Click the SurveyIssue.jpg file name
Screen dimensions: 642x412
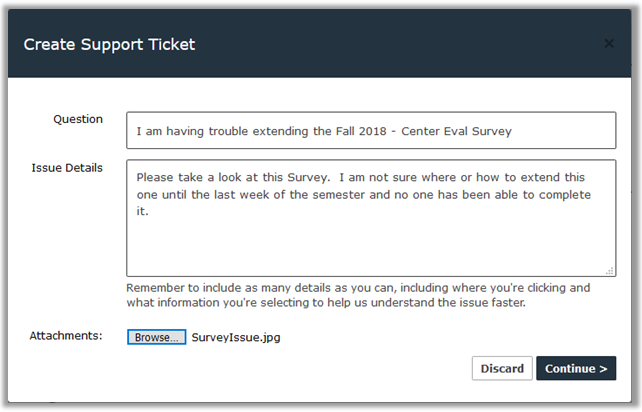tap(236, 337)
